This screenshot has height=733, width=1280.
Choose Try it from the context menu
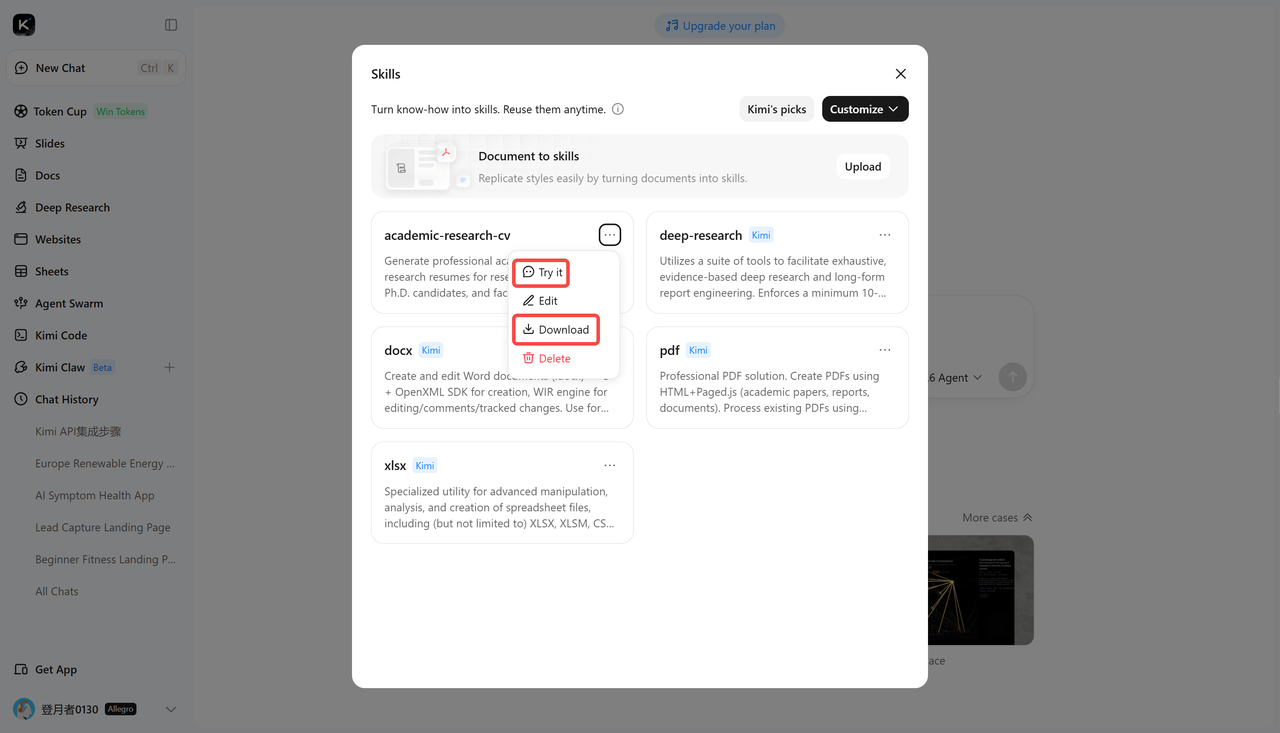[542, 272]
